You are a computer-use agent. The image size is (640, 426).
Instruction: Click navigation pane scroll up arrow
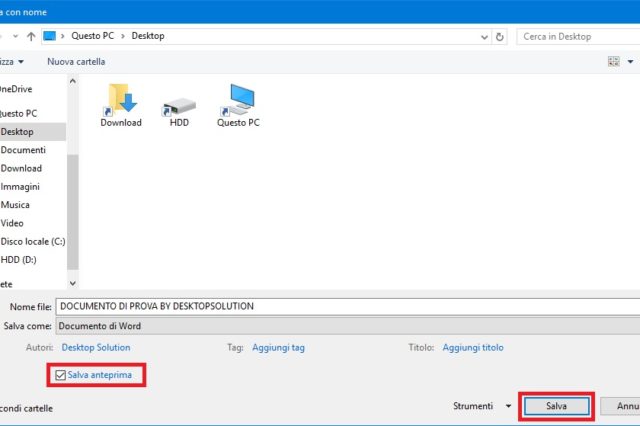tap(73, 81)
